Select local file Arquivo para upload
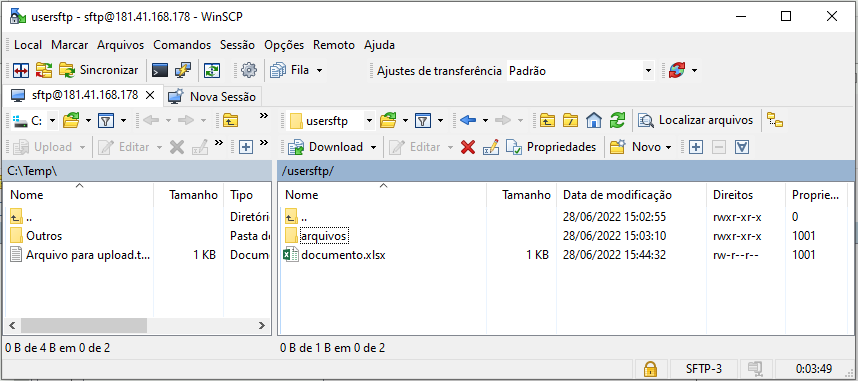This screenshot has width=858, height=381. coord(80,255)
